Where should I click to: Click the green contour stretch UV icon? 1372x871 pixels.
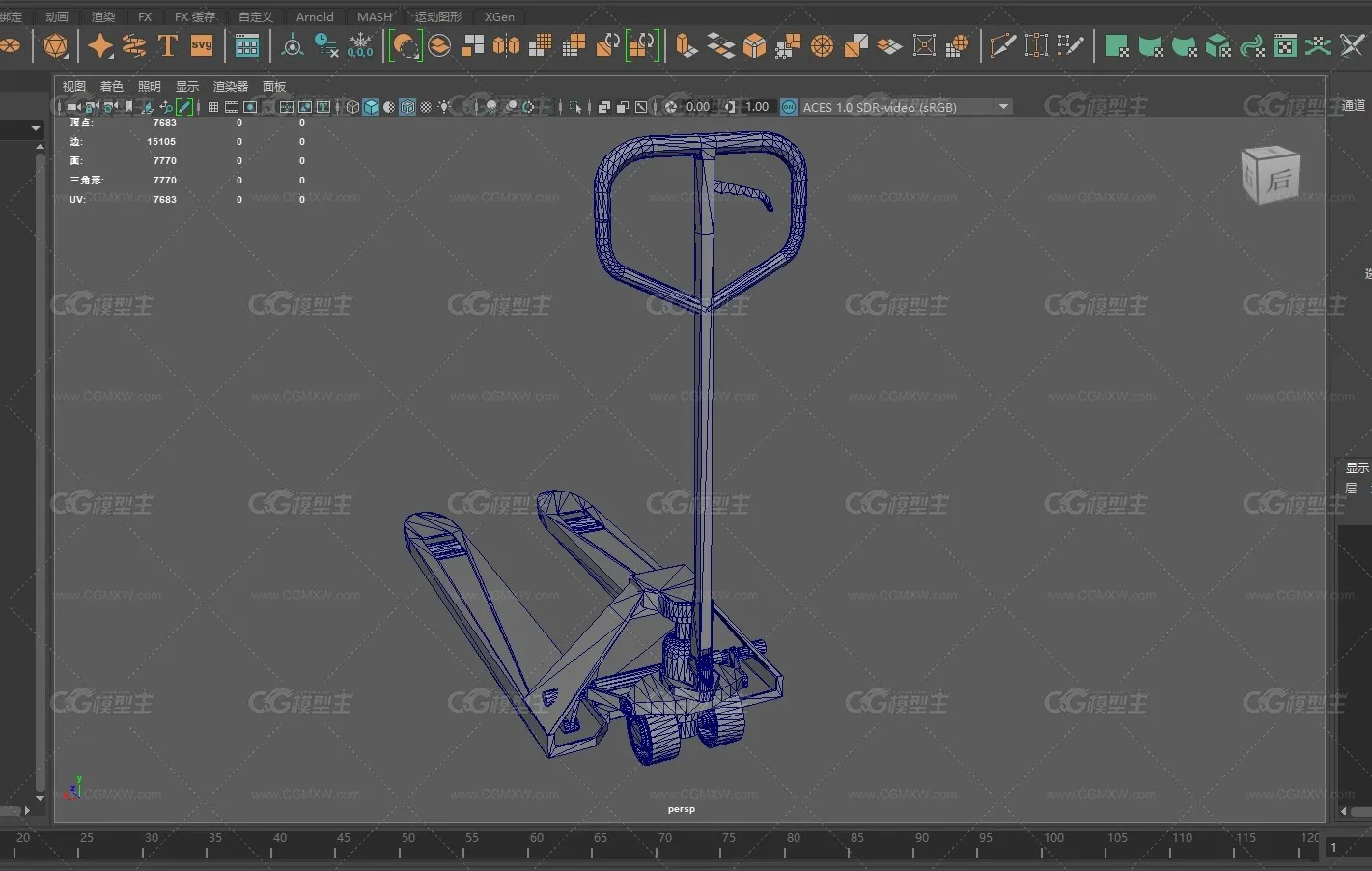pyautogui.click(x=1252, y=45)
